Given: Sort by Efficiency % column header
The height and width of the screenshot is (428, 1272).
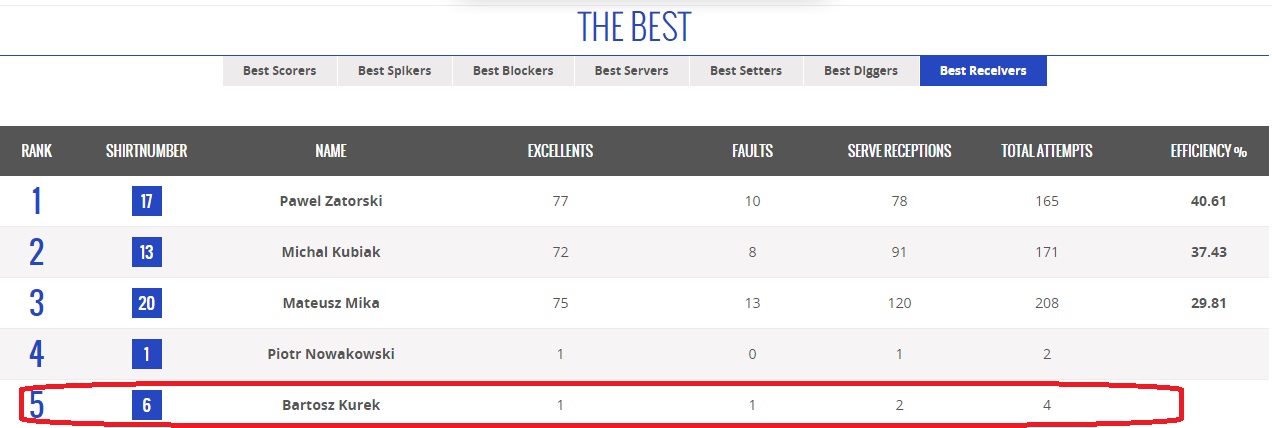Looking at the screenshot, I should coord(1208,152).
